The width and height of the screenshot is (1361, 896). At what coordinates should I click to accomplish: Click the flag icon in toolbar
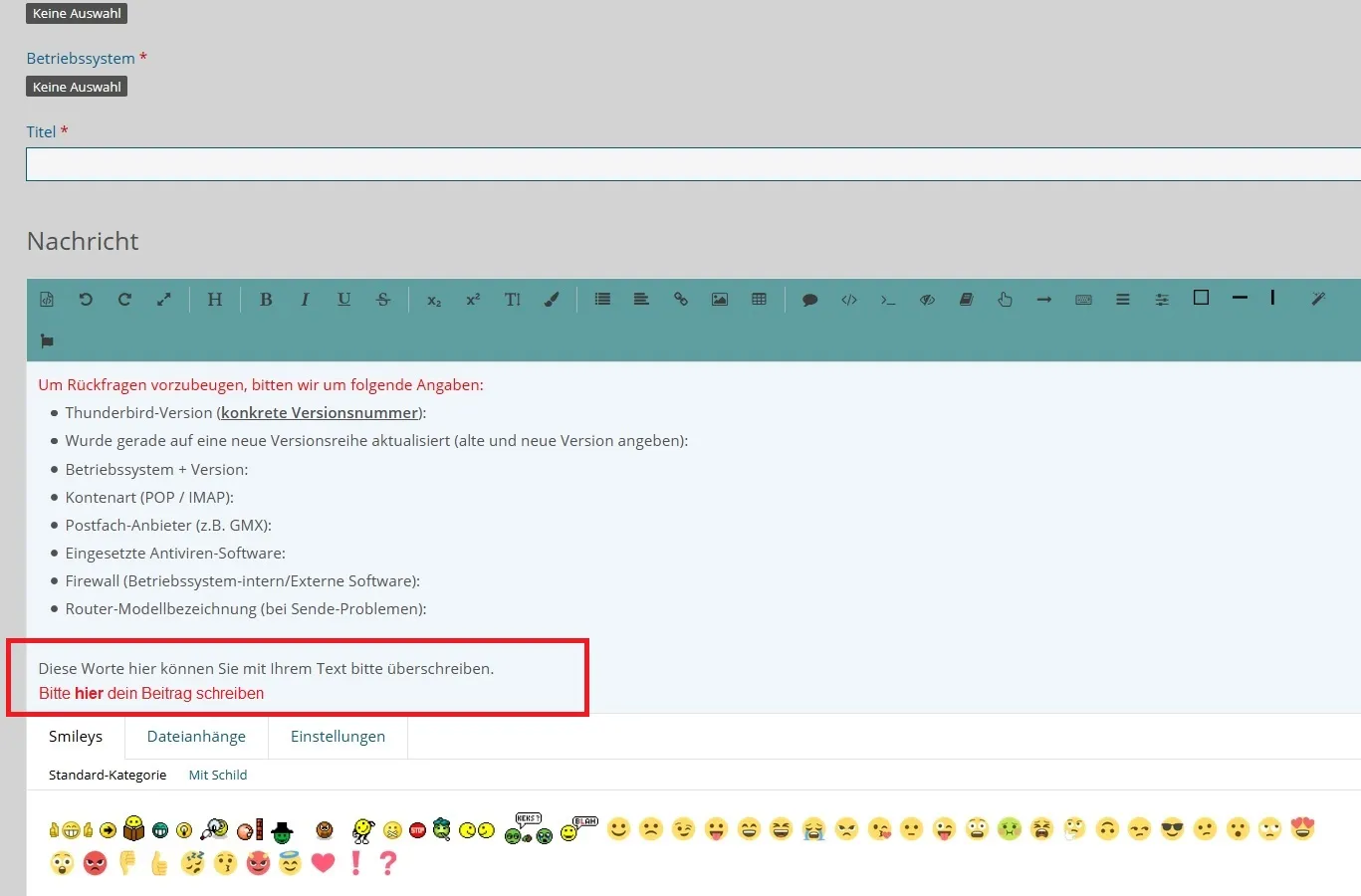pos(47,340)
